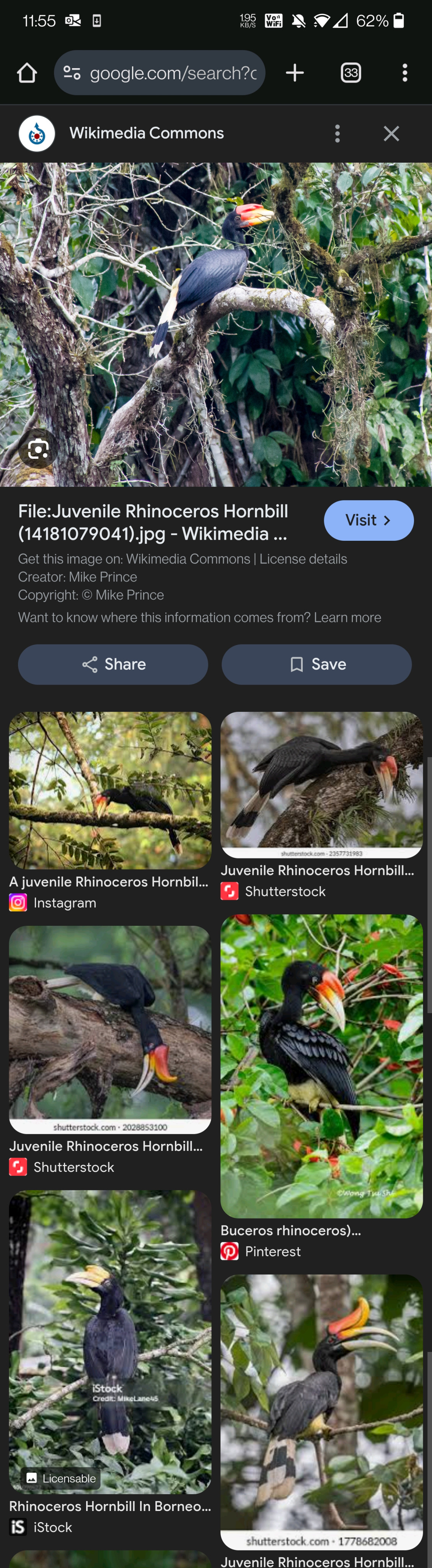Open the tab switcher showing 33 tabs
Screen dimensions: 432x1568
350,73
